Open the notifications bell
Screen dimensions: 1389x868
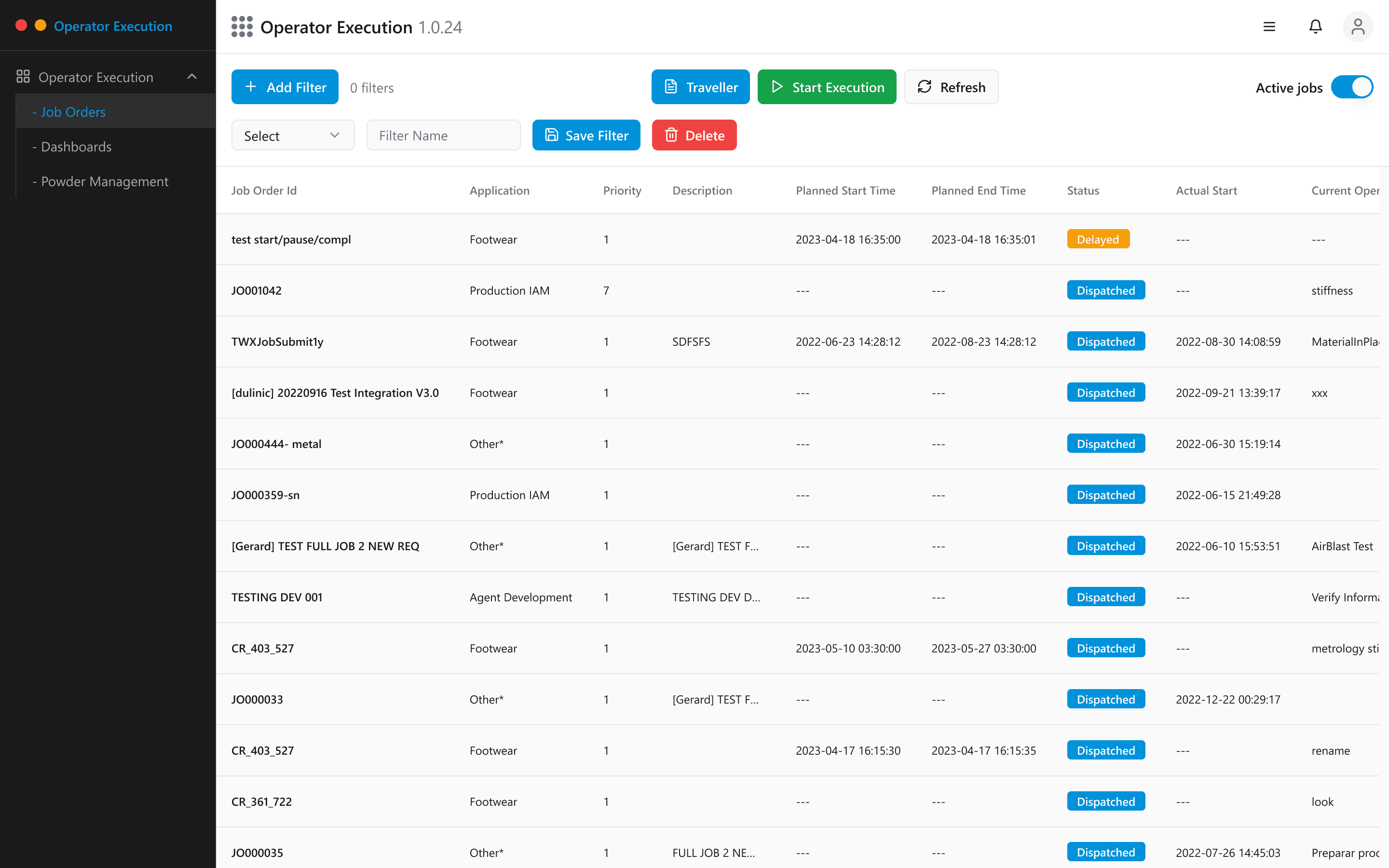coord(1315,27)
